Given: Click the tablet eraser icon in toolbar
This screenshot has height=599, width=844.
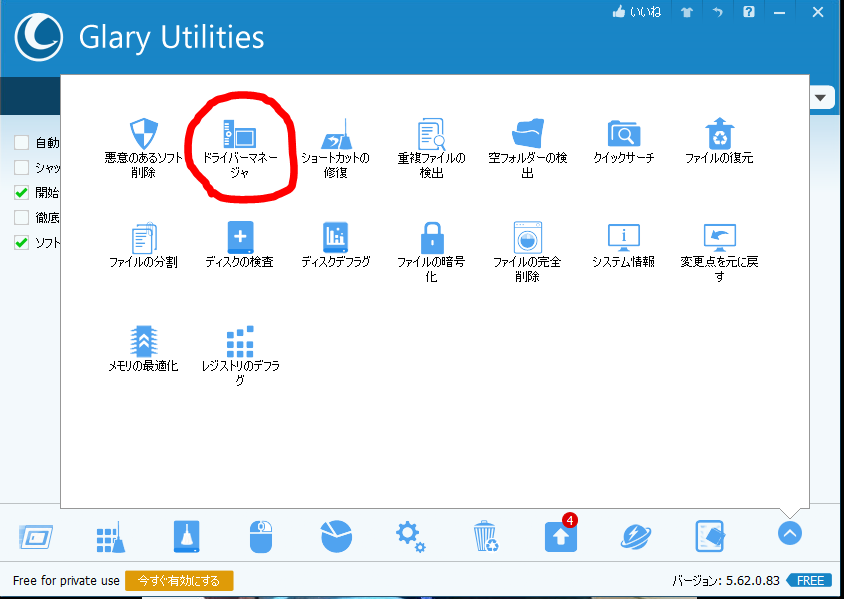Looking at the screenshot, I should 710,536.
